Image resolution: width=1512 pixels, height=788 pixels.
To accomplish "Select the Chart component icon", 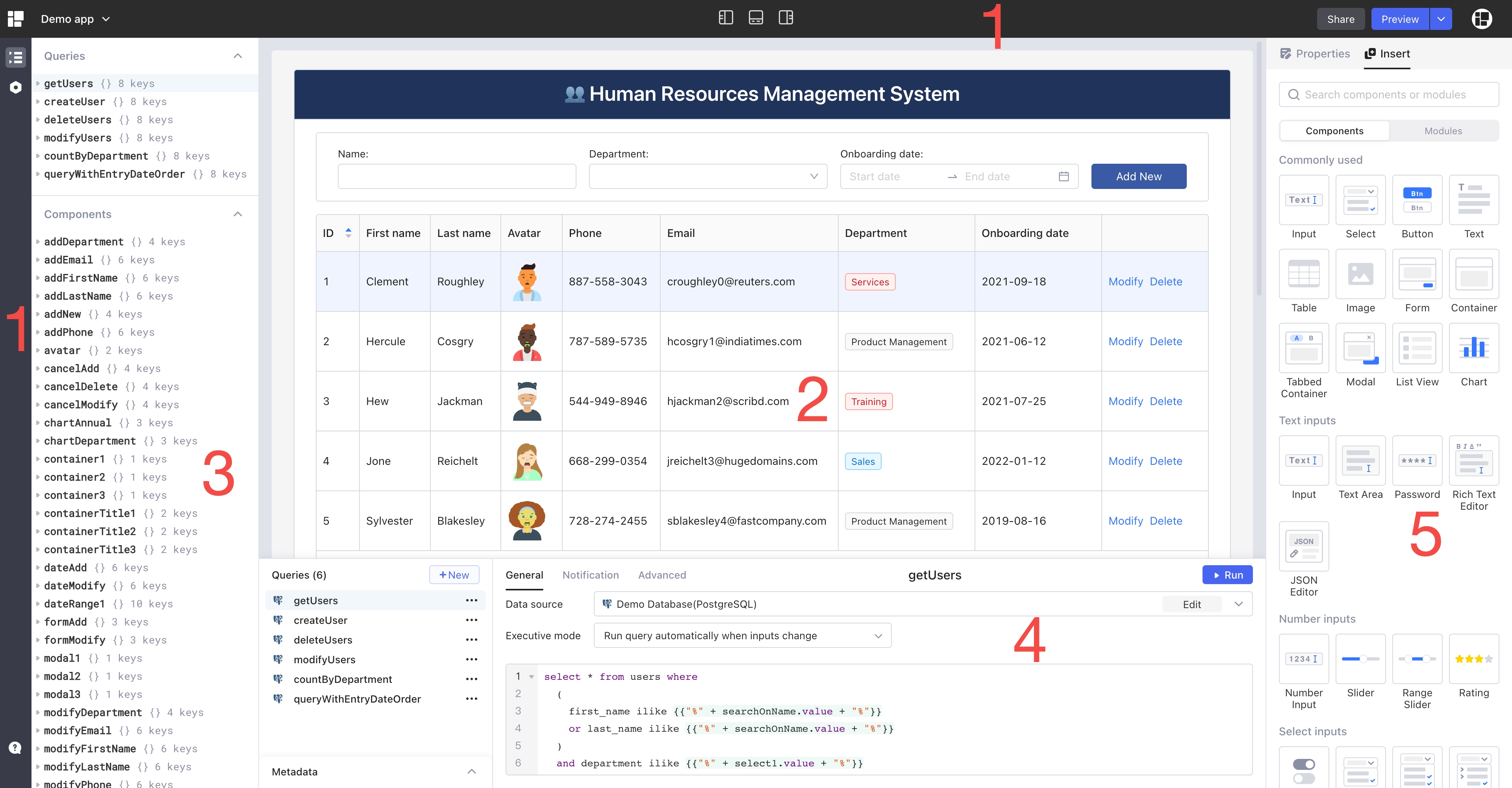I will [1473, 348].
